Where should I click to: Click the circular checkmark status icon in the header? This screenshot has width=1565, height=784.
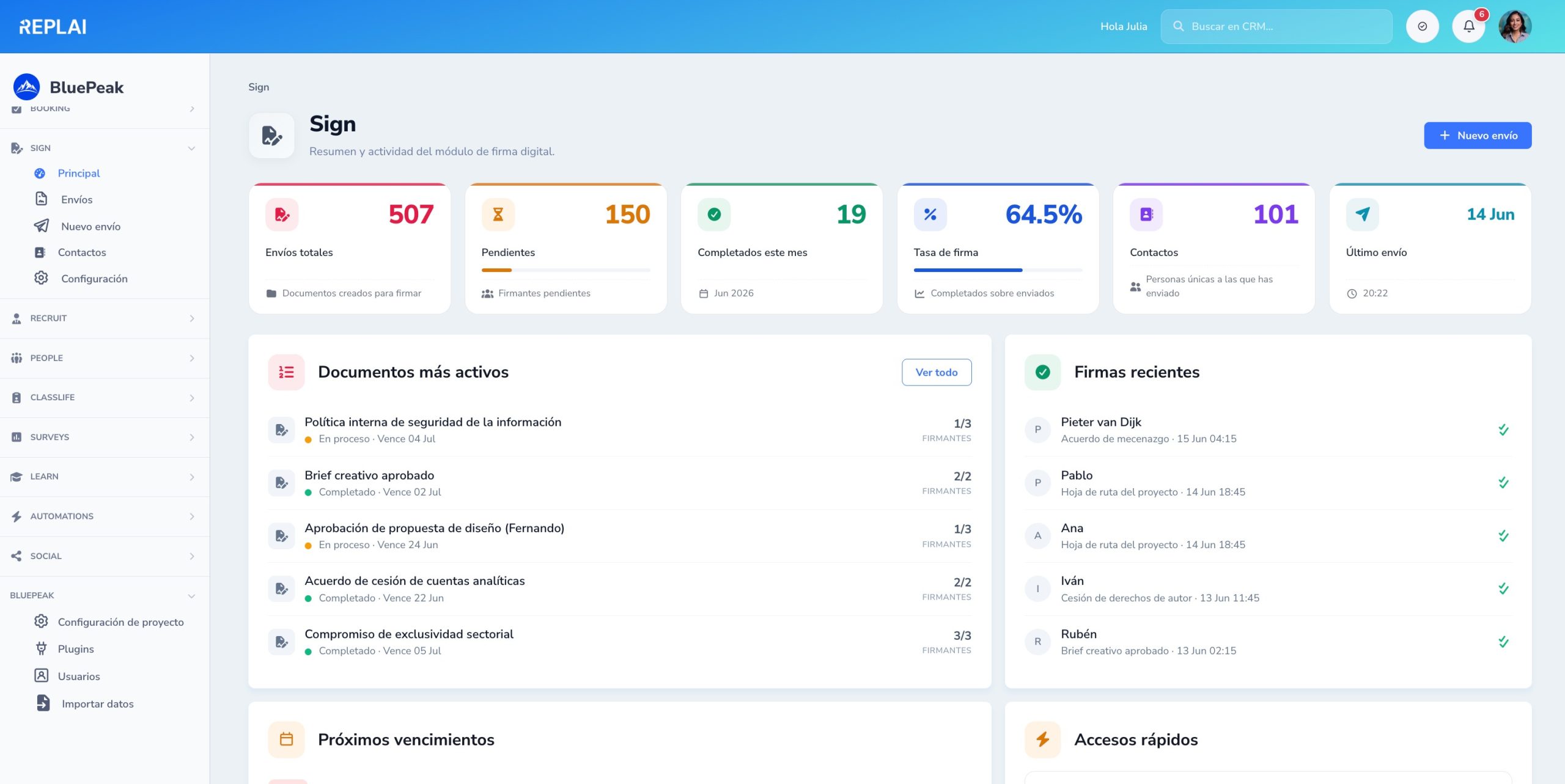tap(1422, 26)
